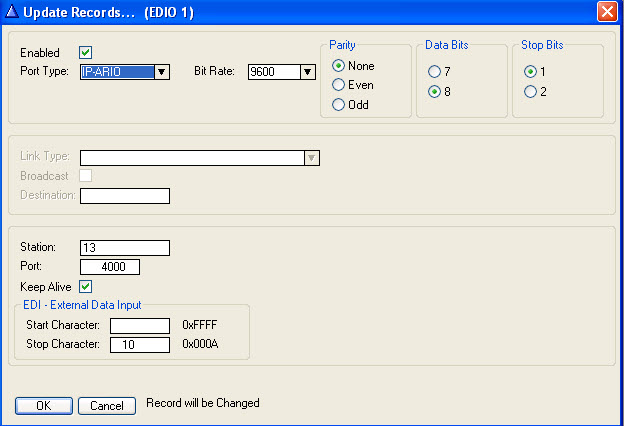Focus the Port number field
The height and width of the screenshot is (426, 624).
(x=110, y=267)
